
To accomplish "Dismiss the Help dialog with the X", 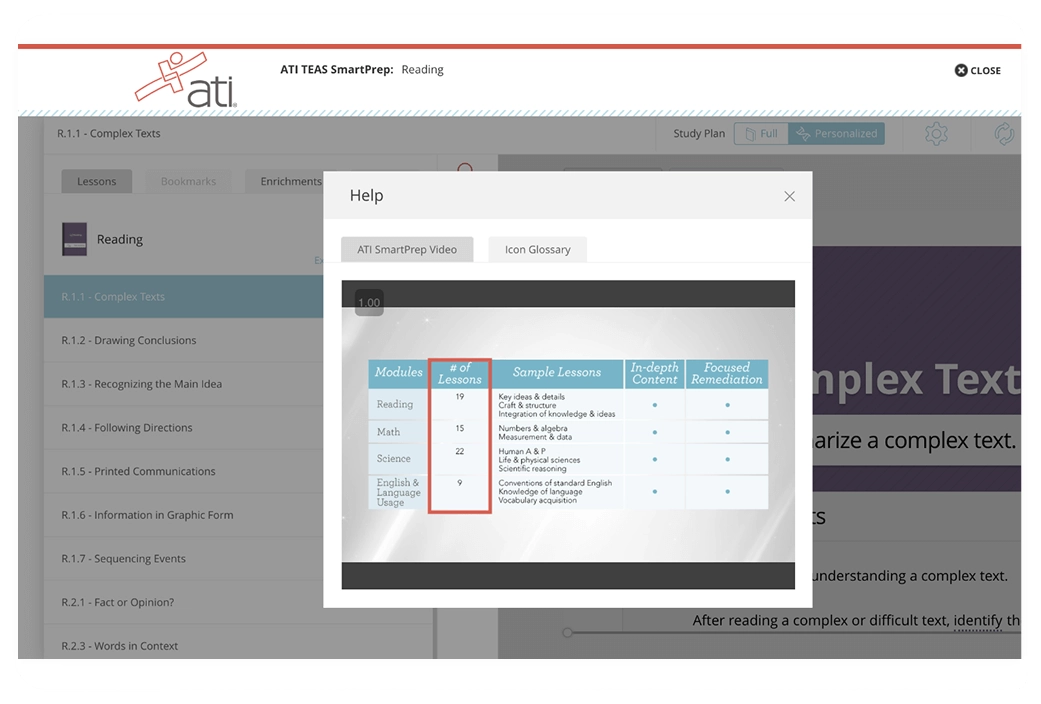I will tap(789, 195).
